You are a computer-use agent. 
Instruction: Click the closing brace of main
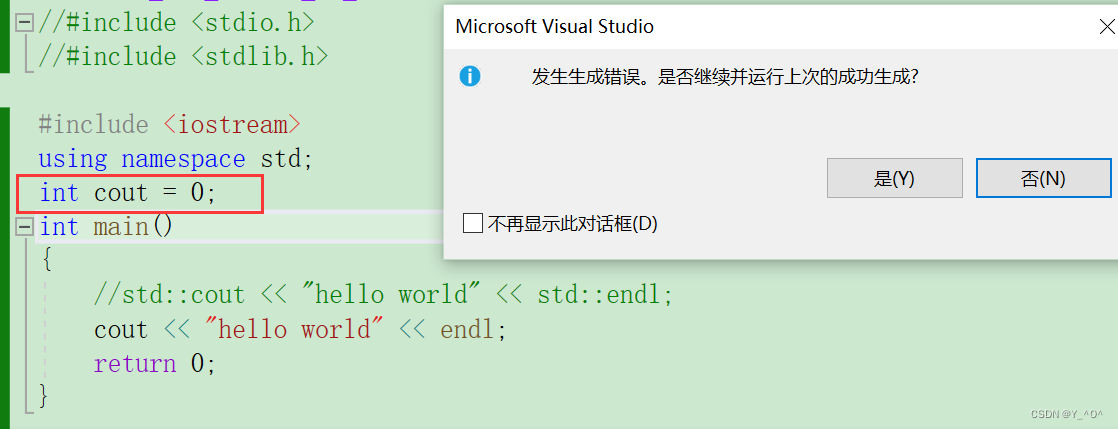click(x=43, y=397)
